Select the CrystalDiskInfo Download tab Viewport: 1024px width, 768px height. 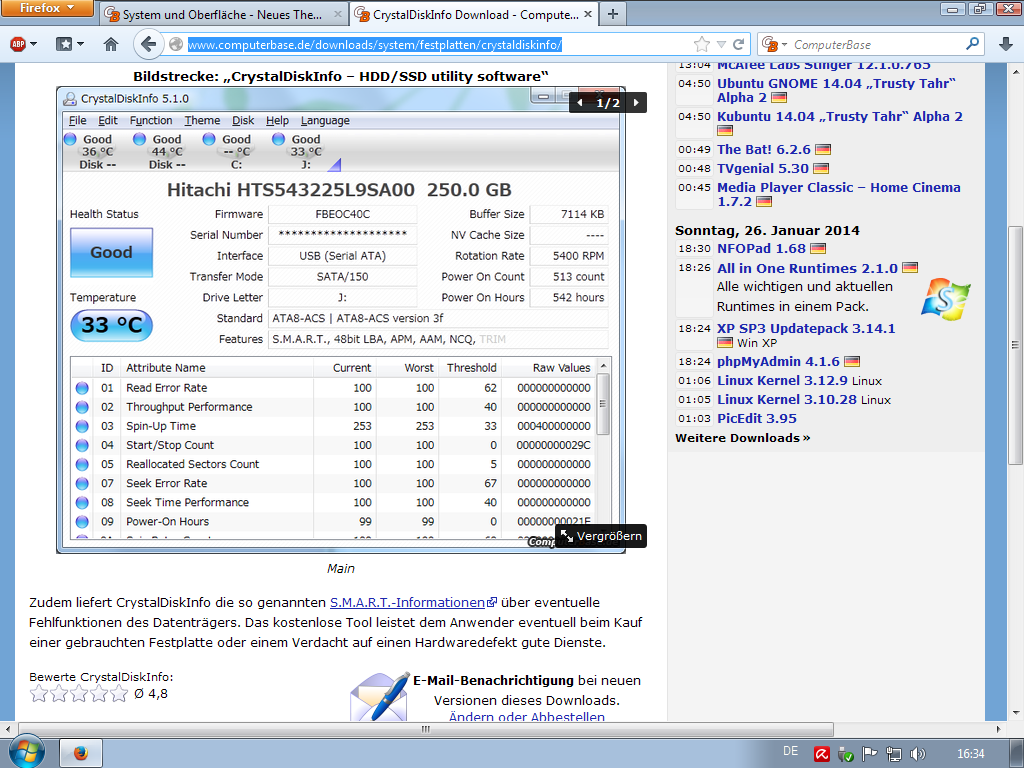point(475,14)
